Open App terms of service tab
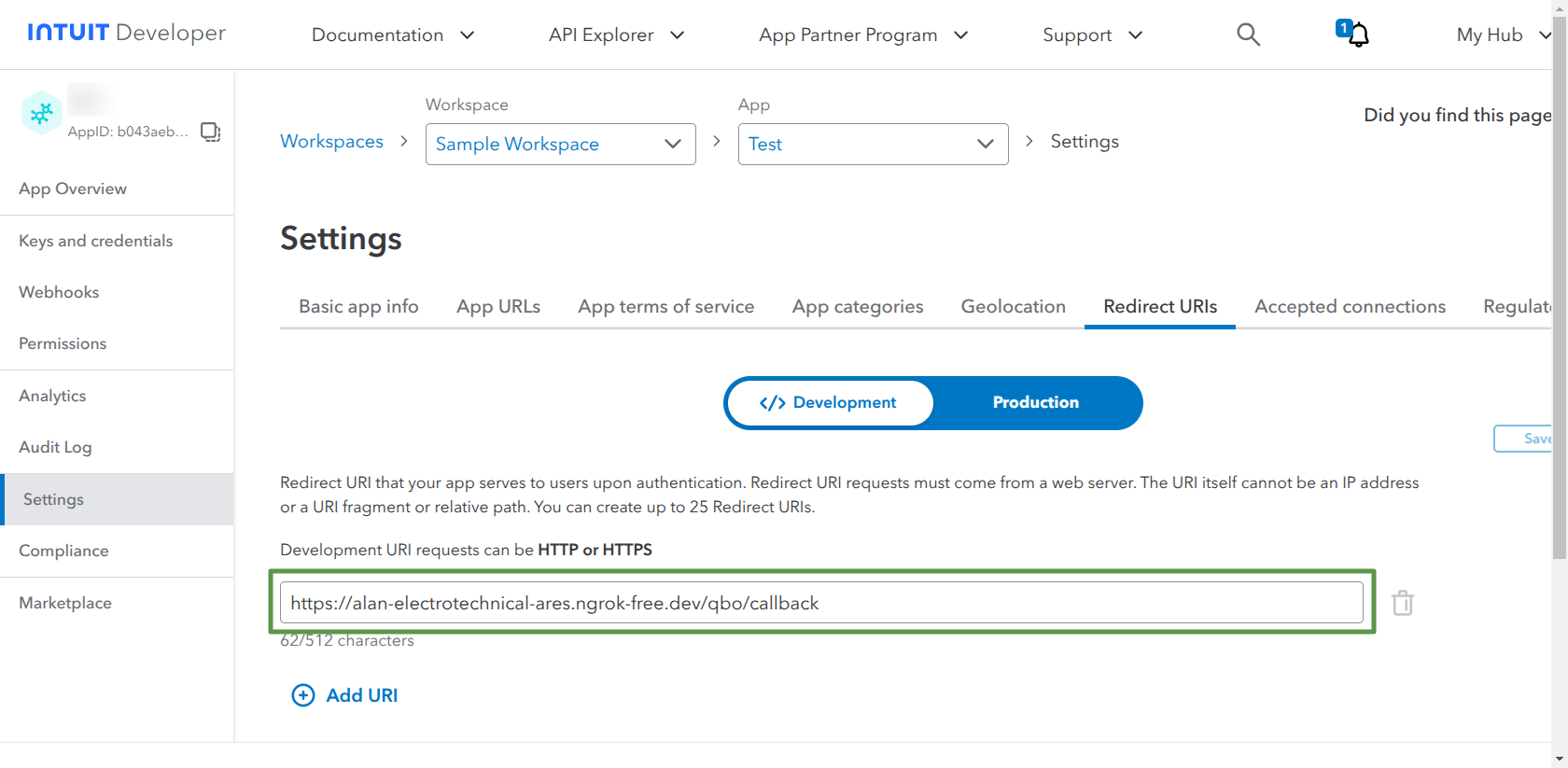The height and width of the screenshot is (768, 1568). pos(666,306)
